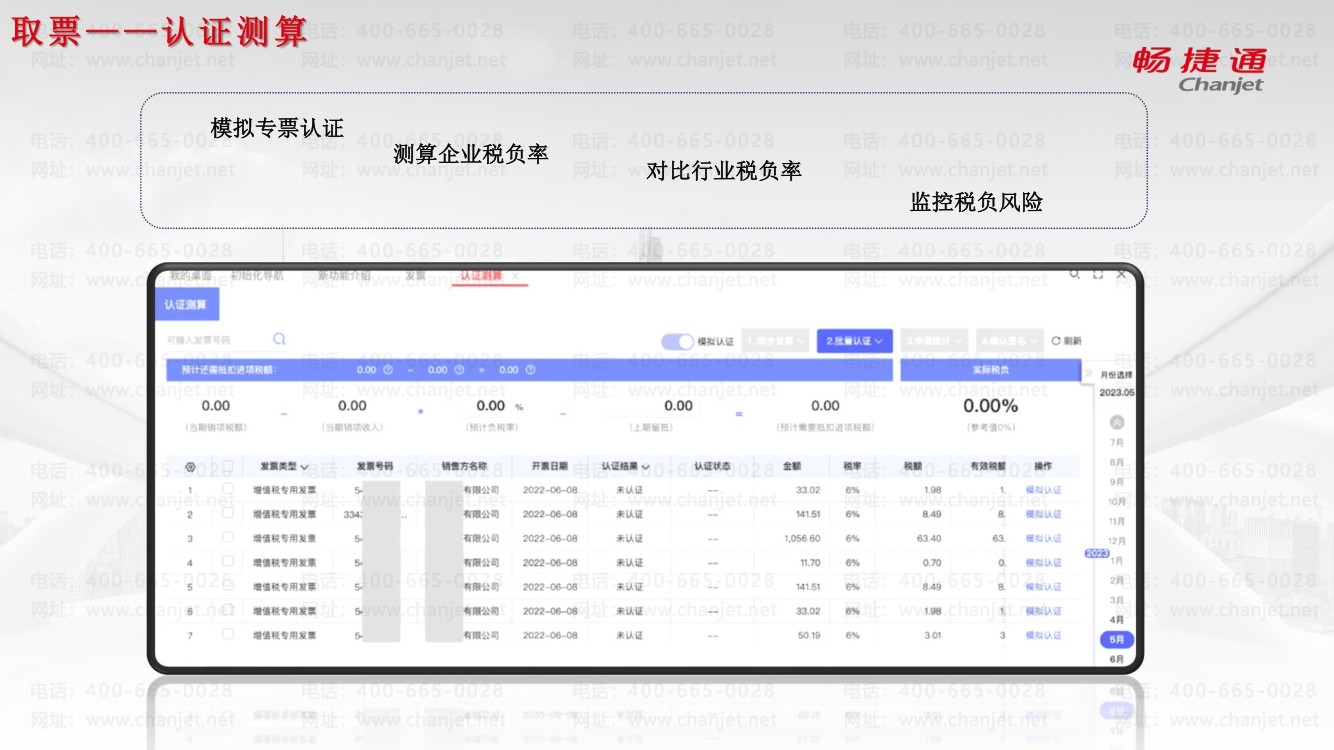Click the 1,056.60 amount cell
Screen dimensions: 1334x750
tap(802, 538)
